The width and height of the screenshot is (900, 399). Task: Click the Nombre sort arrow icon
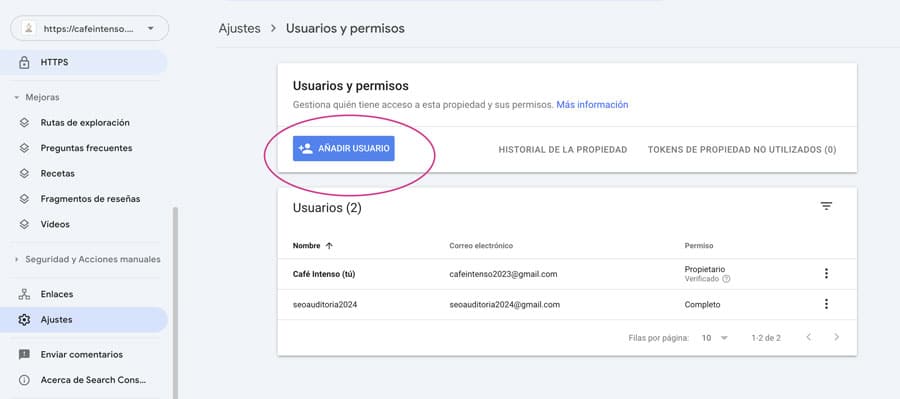[329, 246]
